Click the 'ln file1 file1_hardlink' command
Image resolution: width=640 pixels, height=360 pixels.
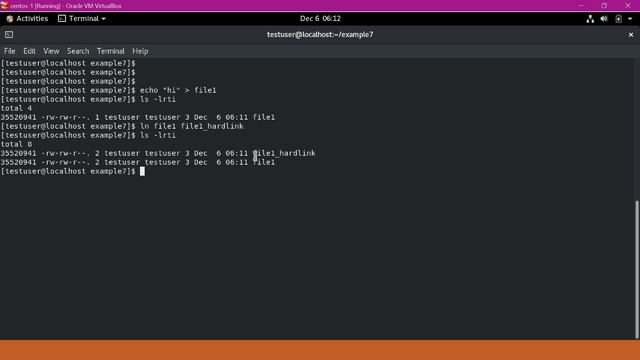(x=191, y=126)
